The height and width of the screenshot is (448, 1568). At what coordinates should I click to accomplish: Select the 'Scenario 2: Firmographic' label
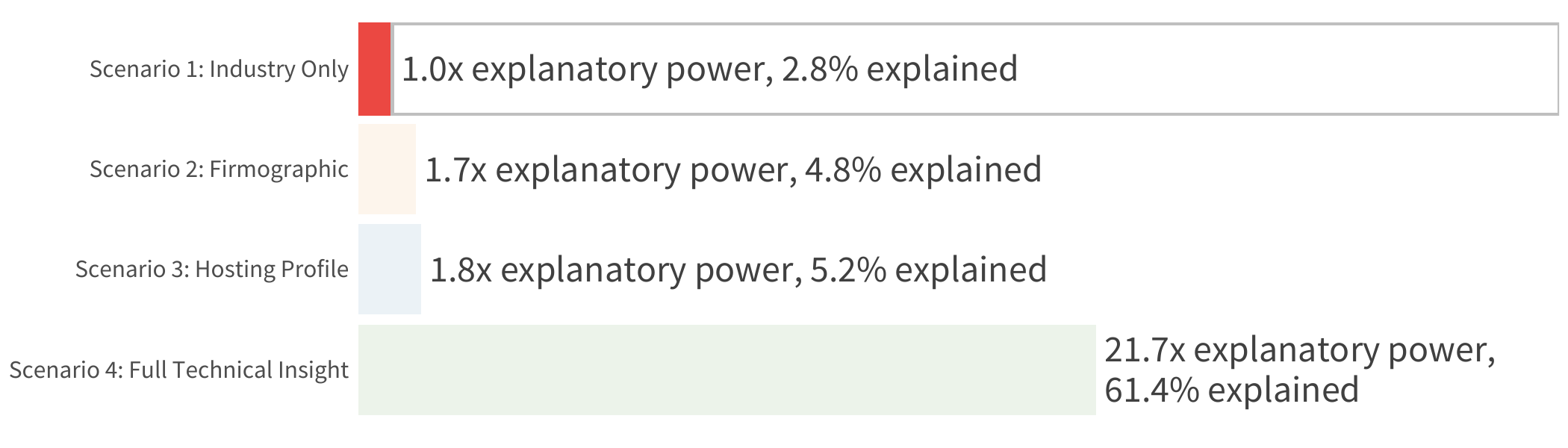(x=219, y=169)
